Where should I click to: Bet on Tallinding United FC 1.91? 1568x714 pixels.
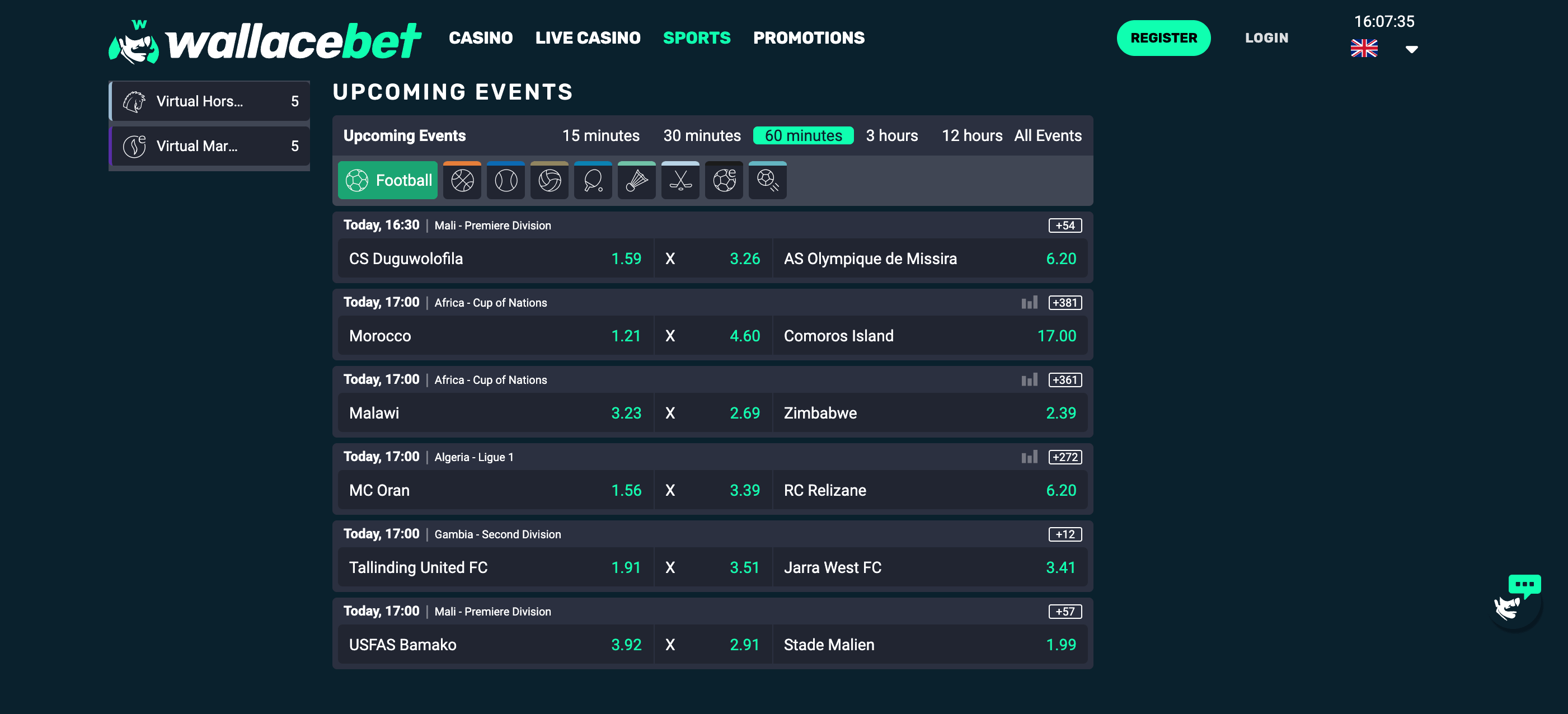coord(495,568)
